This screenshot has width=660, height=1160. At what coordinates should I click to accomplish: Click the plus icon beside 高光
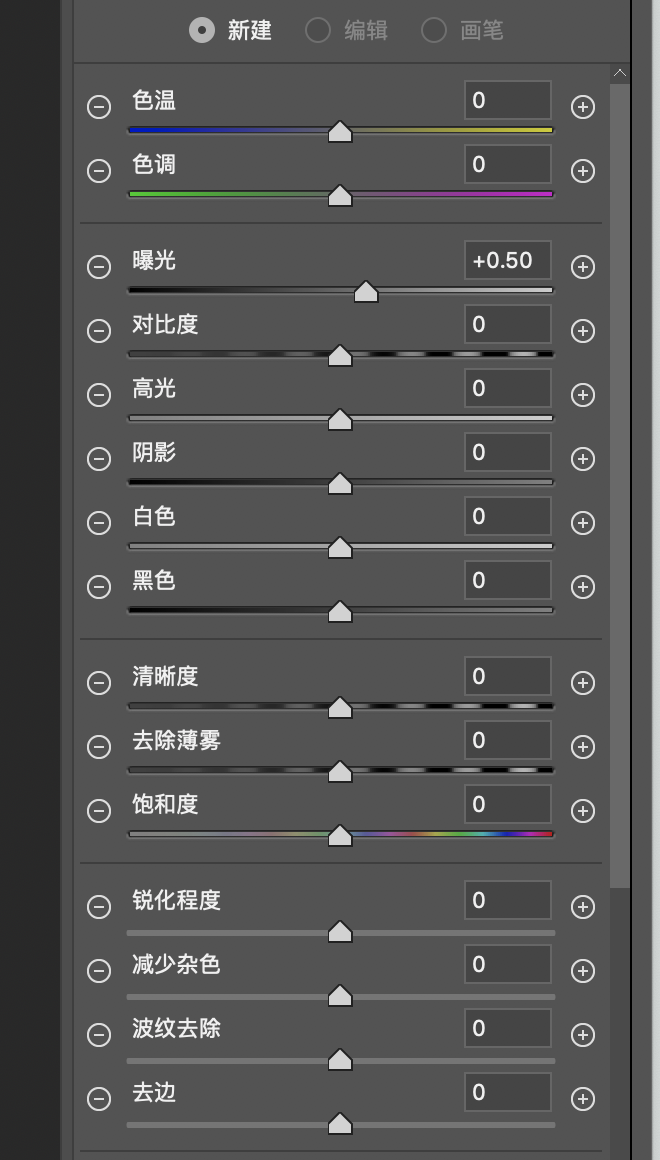(583, 395)
